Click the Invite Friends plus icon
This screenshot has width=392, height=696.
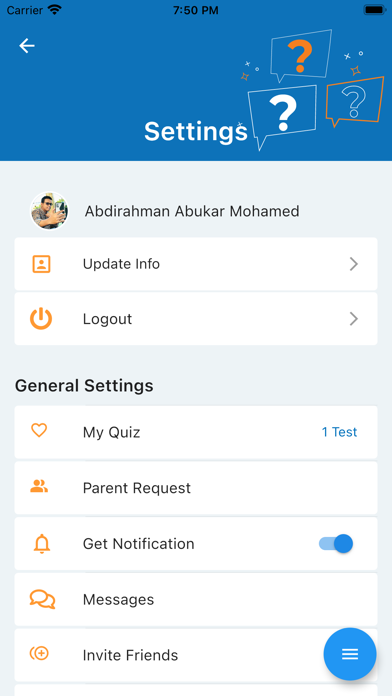coord(40,653)
